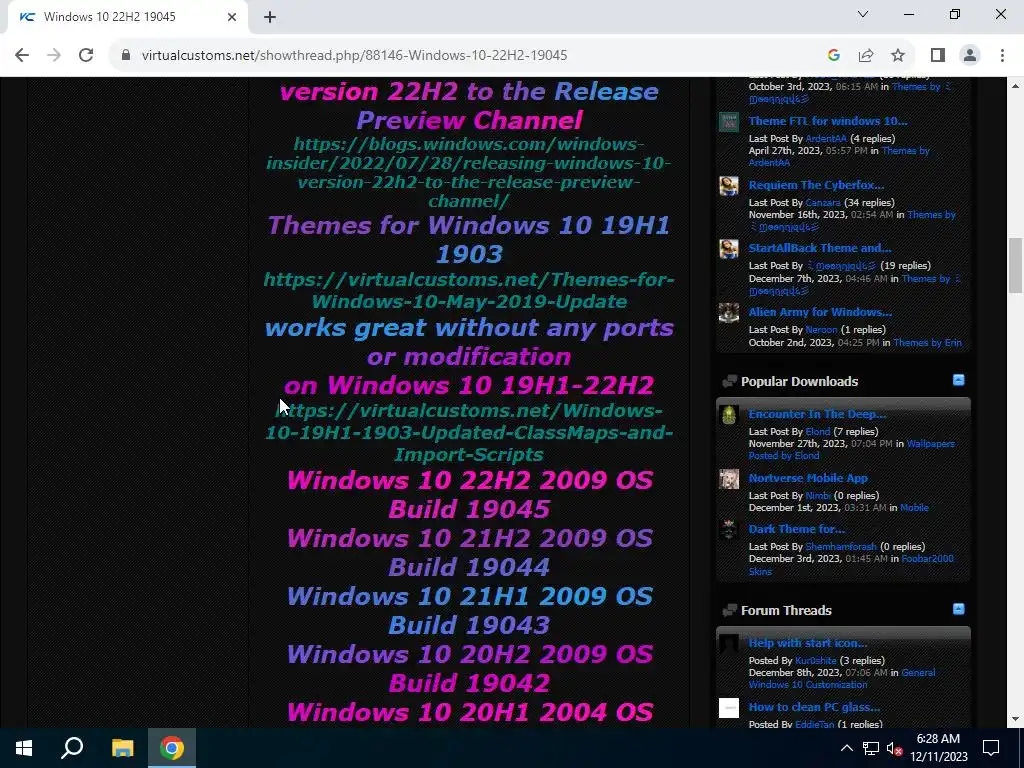Open the Chrome profile avatar menu
1024x768 pixels.
coord(970,55)
